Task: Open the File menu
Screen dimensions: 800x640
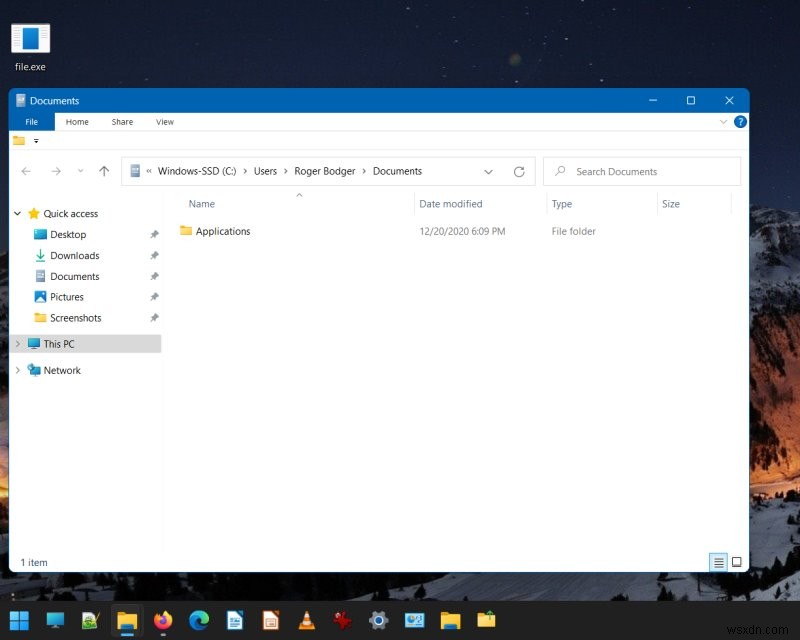Action: [x=31, y=121]
